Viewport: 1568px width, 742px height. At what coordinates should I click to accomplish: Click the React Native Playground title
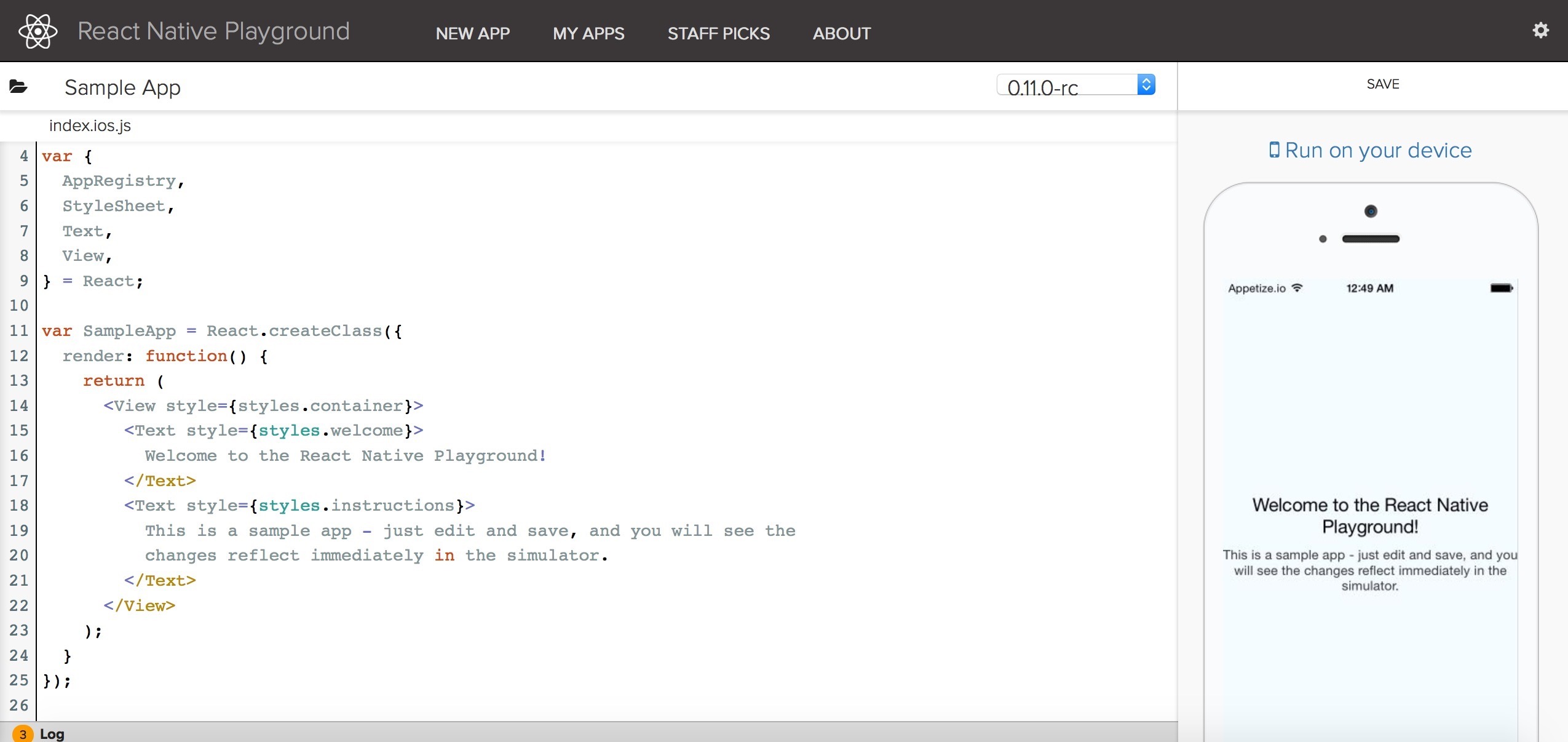(x=213, y=31)
